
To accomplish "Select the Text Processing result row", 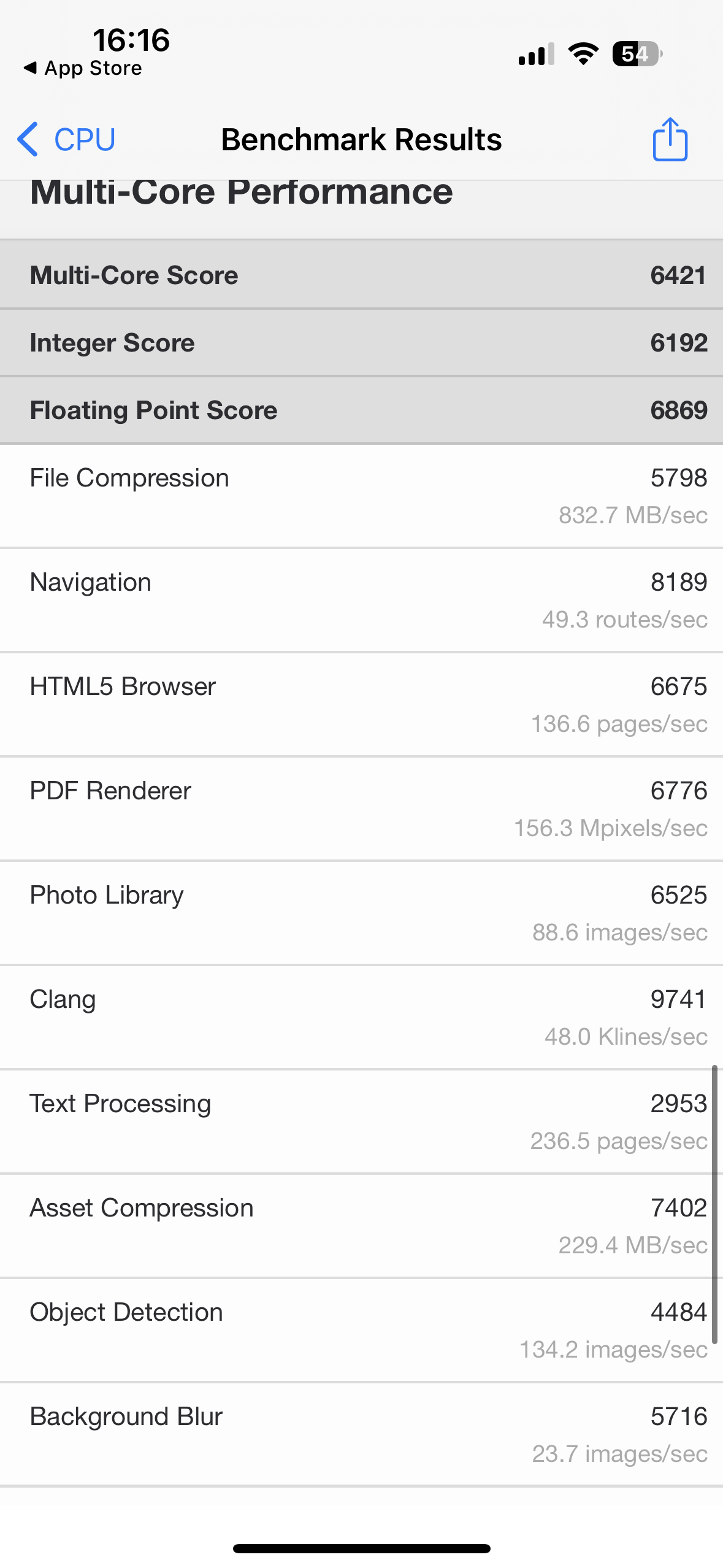I will (361, 1121).
